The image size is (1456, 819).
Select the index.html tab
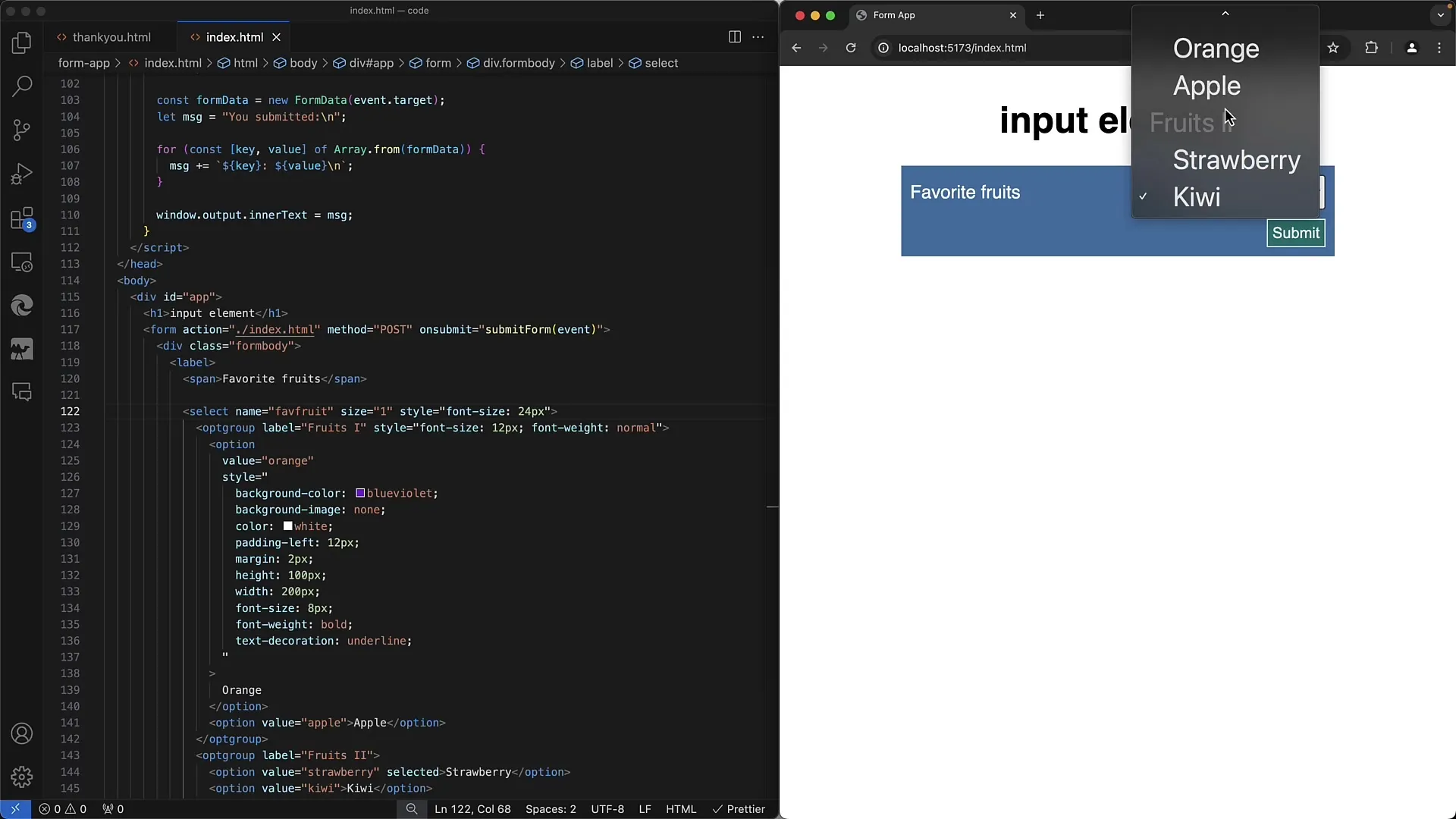[234, 37]
